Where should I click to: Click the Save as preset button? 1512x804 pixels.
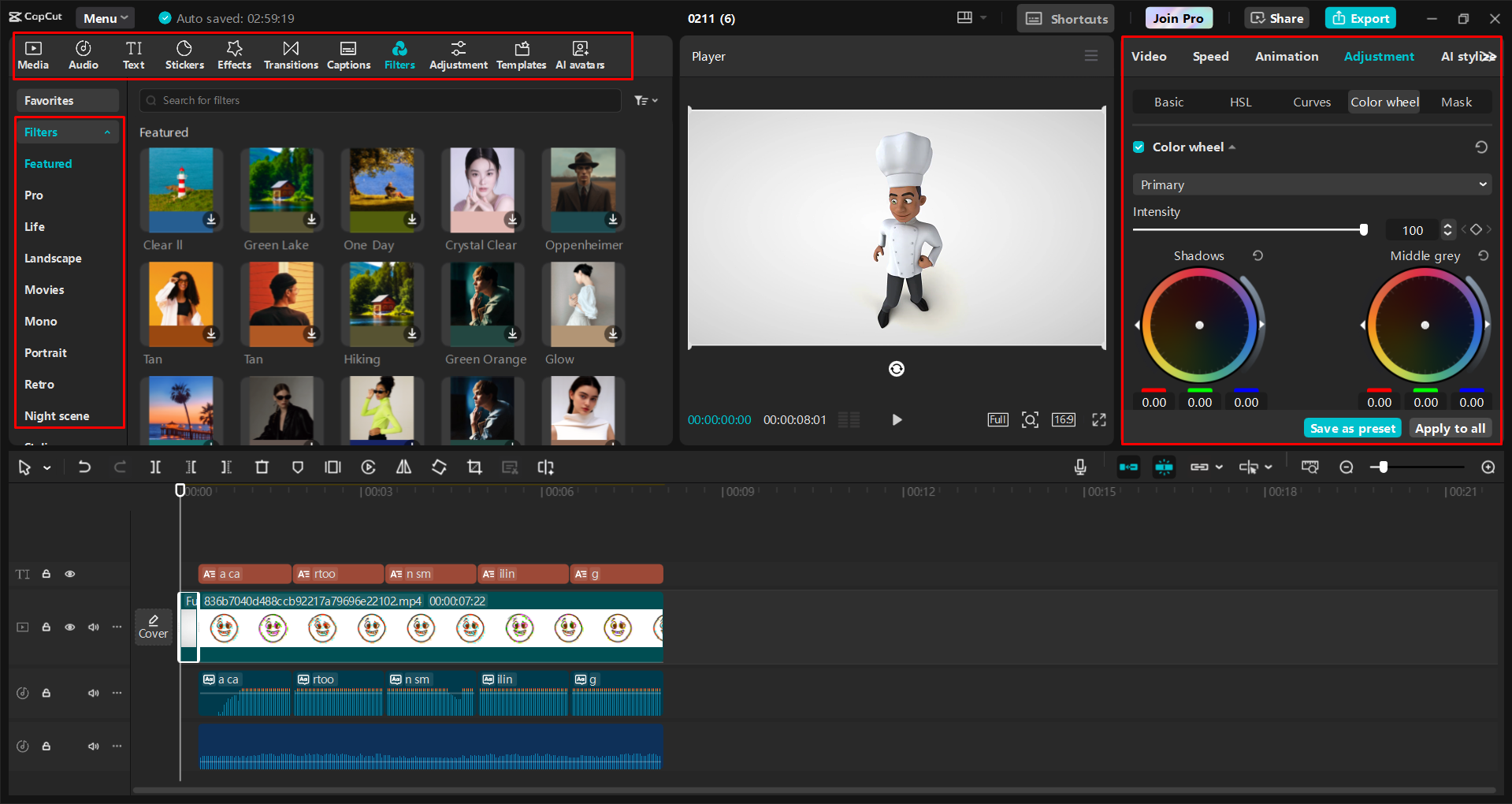coord(1352,428)
